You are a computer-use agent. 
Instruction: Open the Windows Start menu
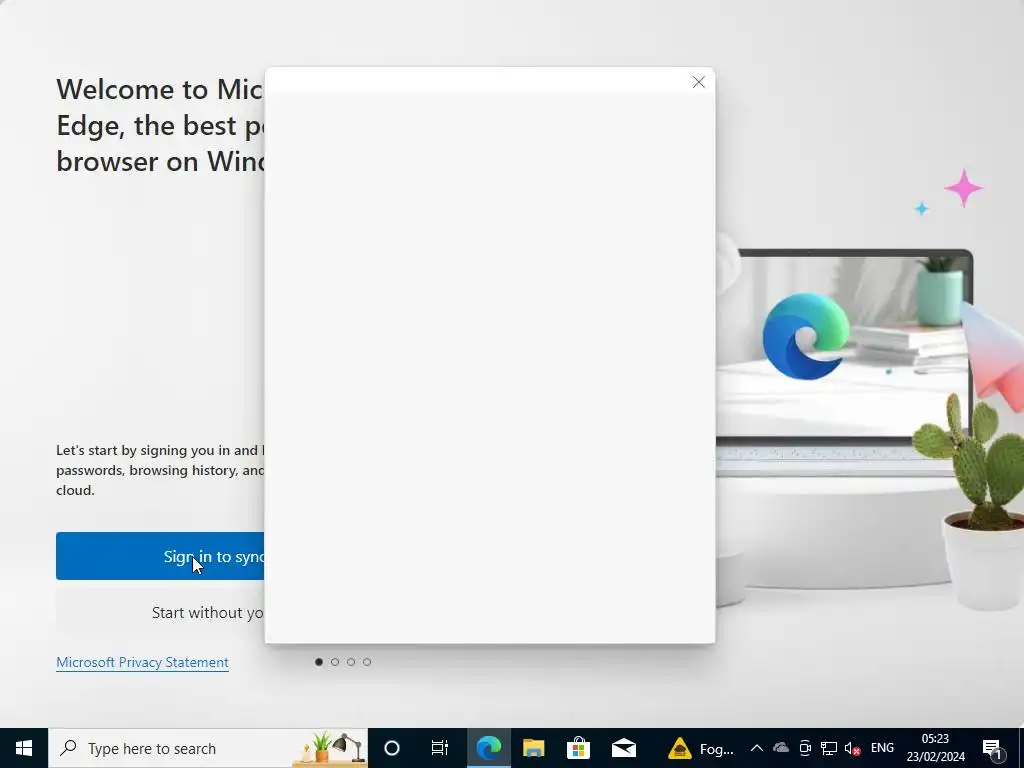point(24,748)
